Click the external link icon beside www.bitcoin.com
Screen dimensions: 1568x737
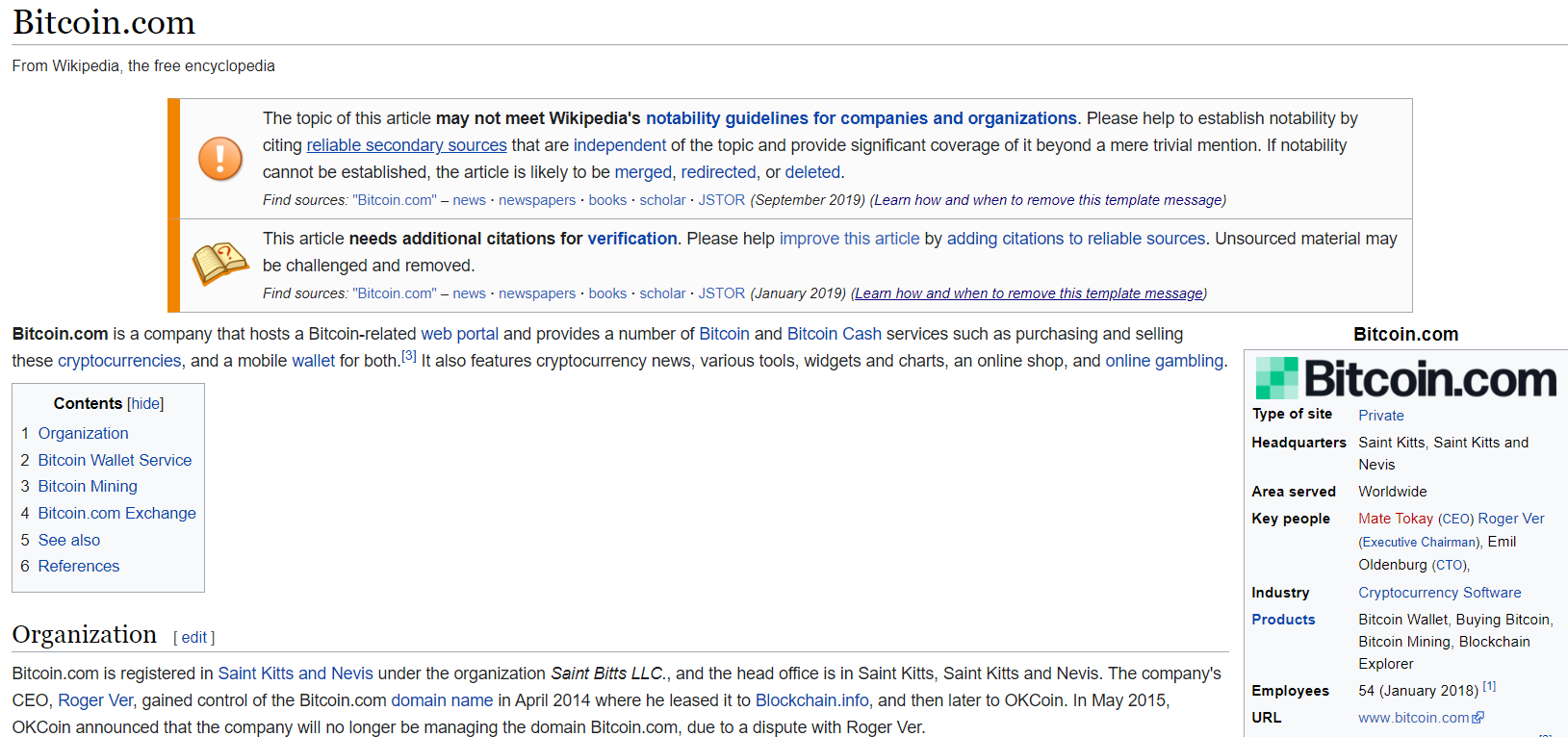[x=1478, y=718]
